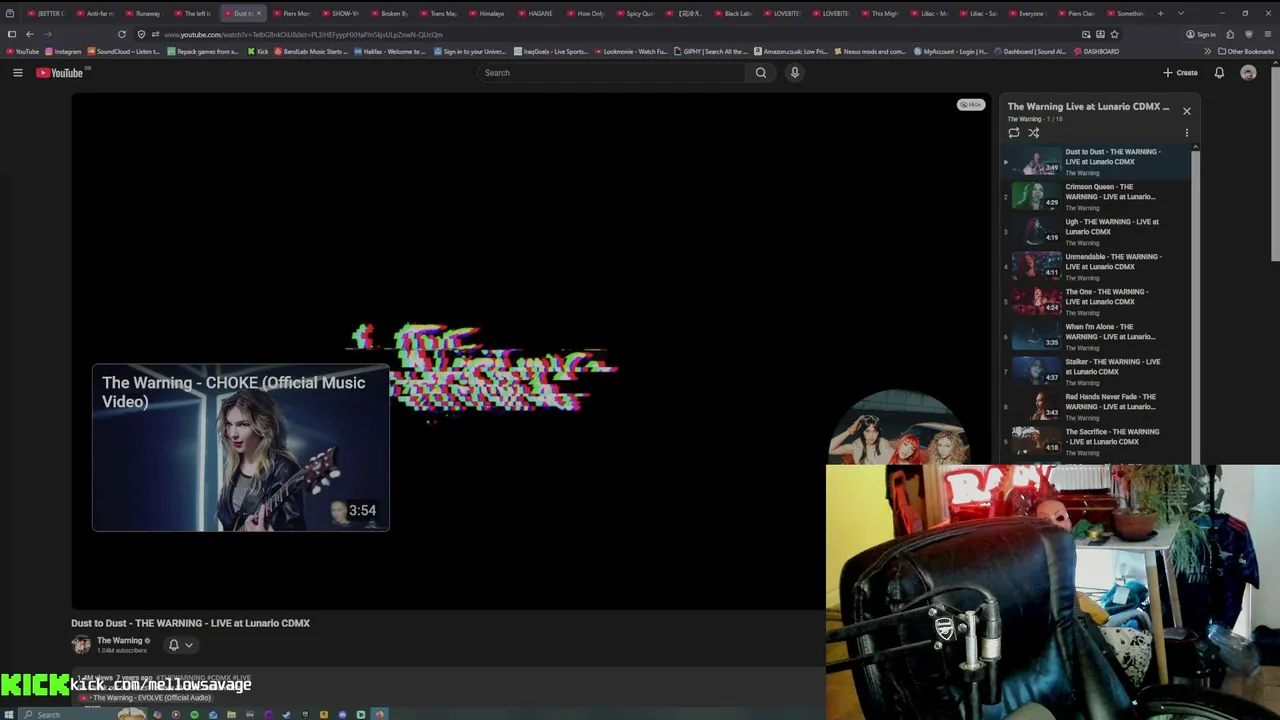Open the Firefox taskbar icon
This screenshot has width=1280, height=720.
[379, 714]
